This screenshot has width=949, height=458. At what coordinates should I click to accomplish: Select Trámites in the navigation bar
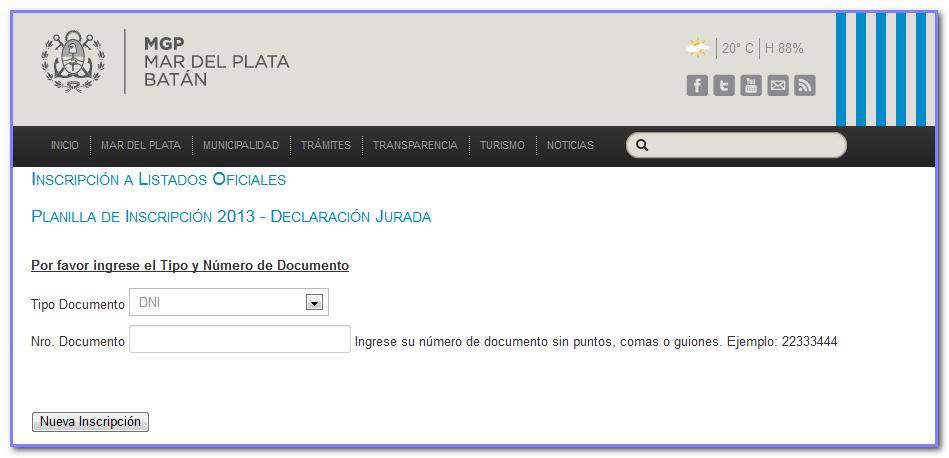tap(326, 146)
